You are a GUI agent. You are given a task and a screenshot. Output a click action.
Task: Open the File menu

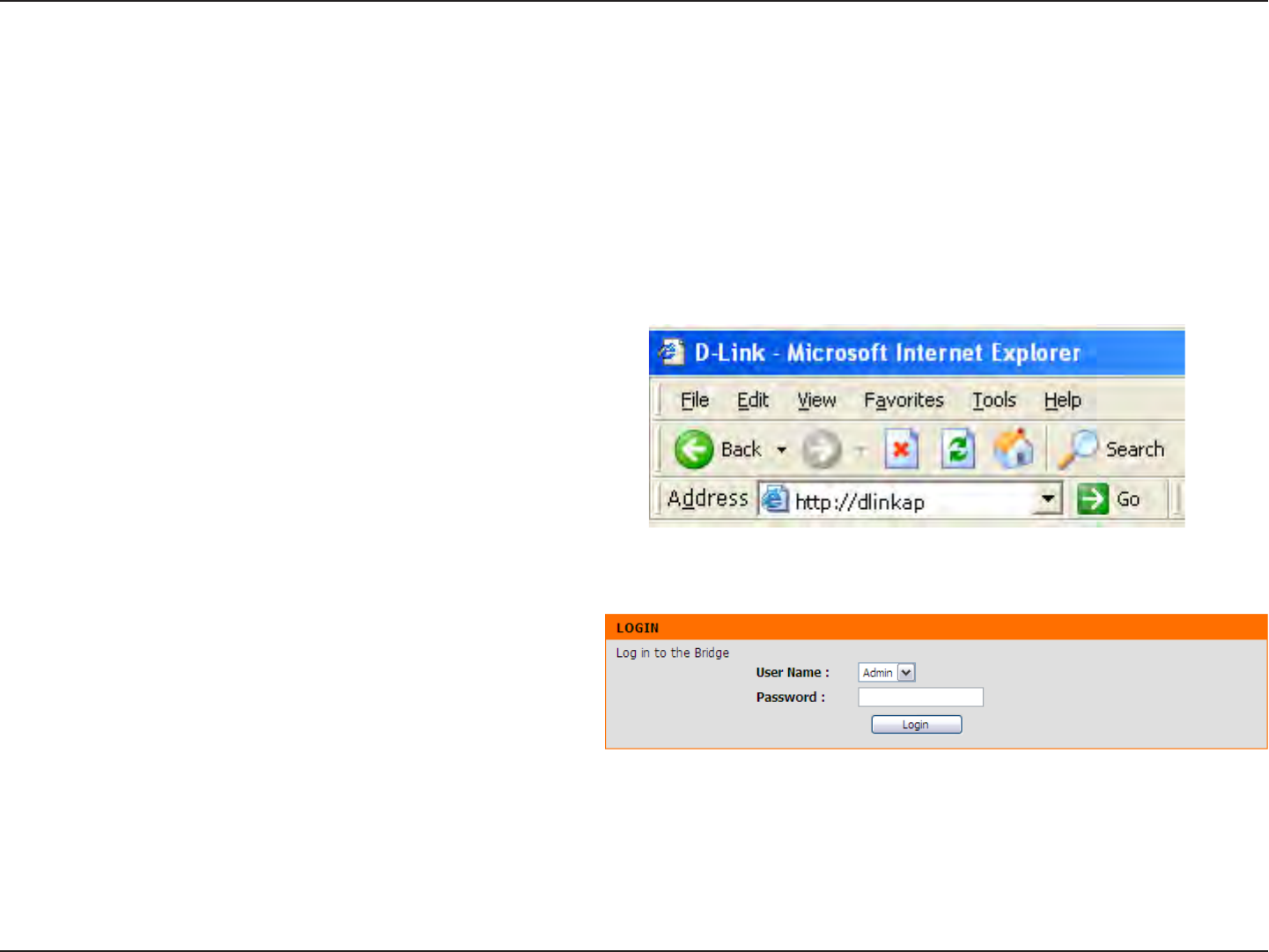[695, 401]
